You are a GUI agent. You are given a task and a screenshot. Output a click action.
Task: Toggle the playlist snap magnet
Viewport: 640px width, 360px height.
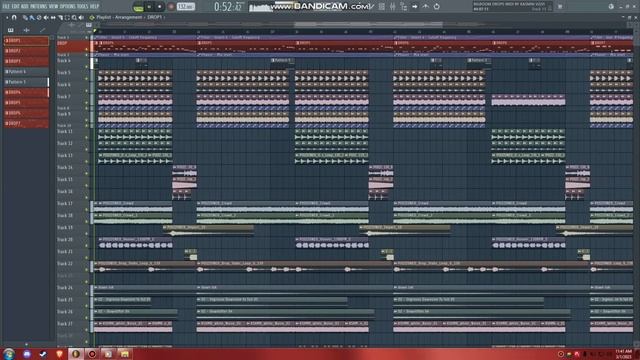pyautogui.click(x=14, y=18)
